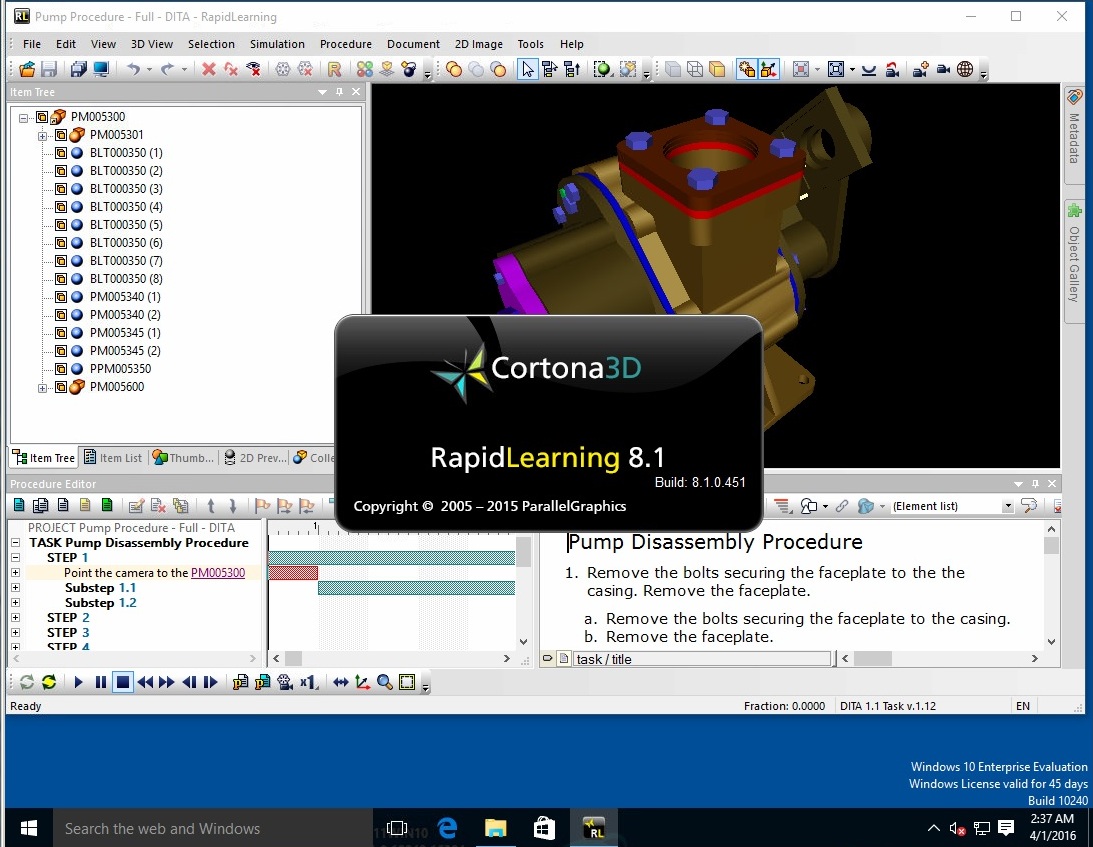
Task: Select the arrow pointer selection tool
Action: point(528,69)
